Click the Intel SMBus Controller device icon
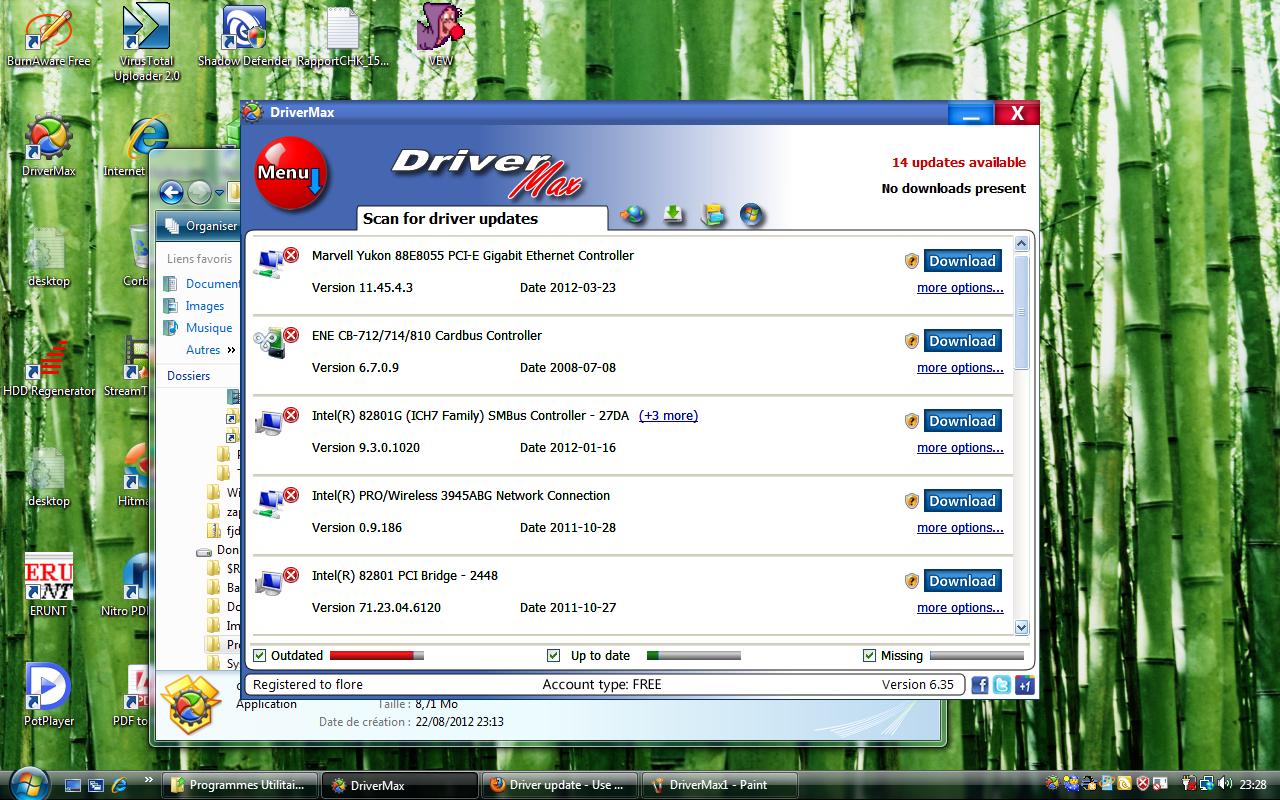This screenshot has height=800, width=1280. tap(276, 422)
